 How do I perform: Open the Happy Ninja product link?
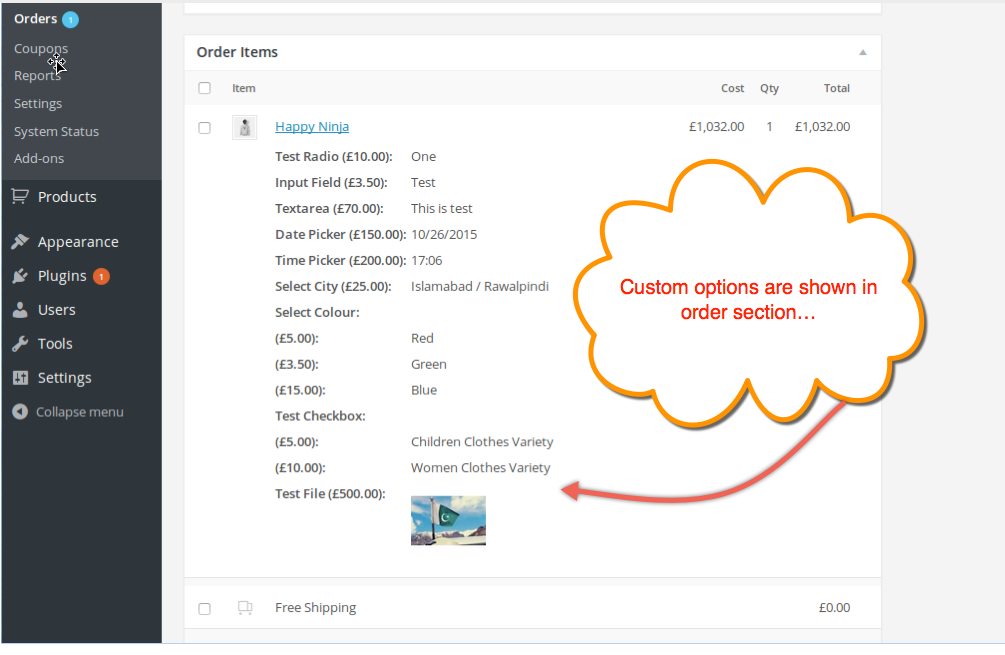[x=312, y=126]
